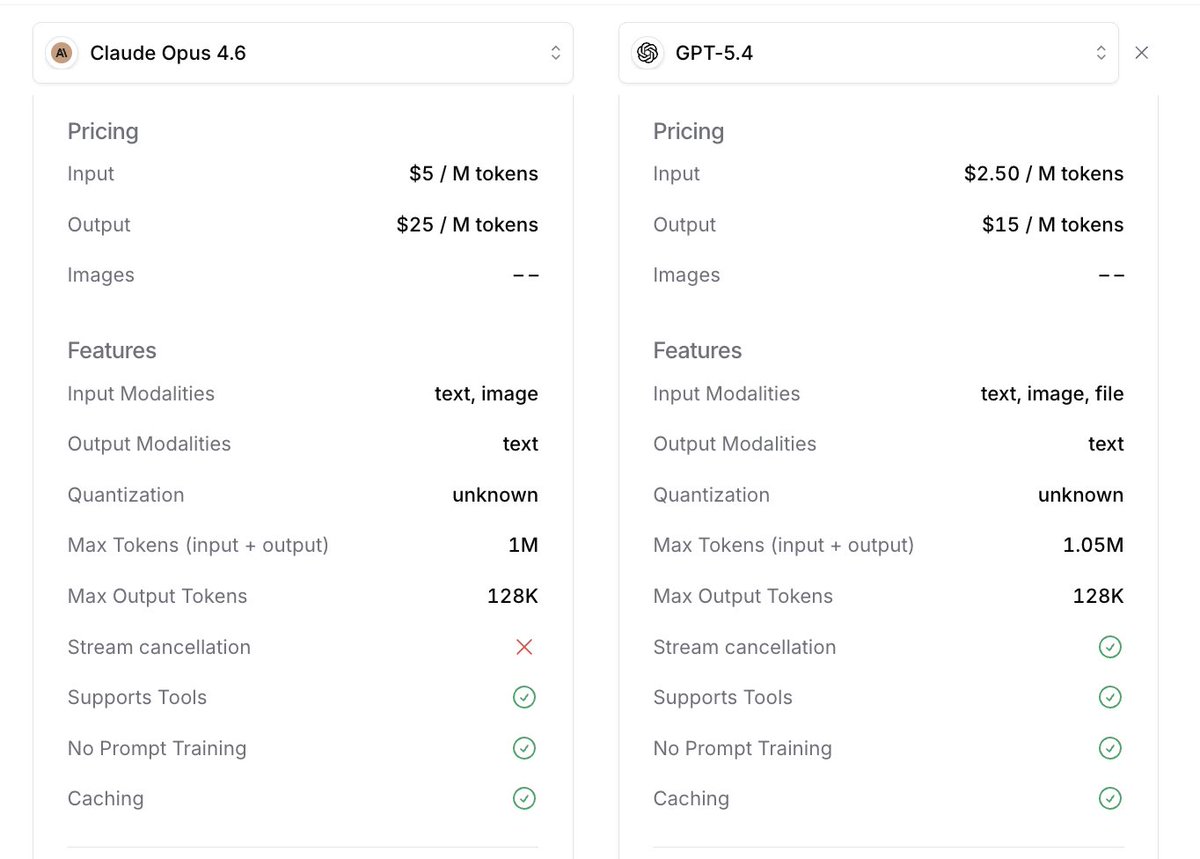1200x859 pixels.
Task: Click Claude's red X for Stream cancellation
Action: click(x=524, y=647)
